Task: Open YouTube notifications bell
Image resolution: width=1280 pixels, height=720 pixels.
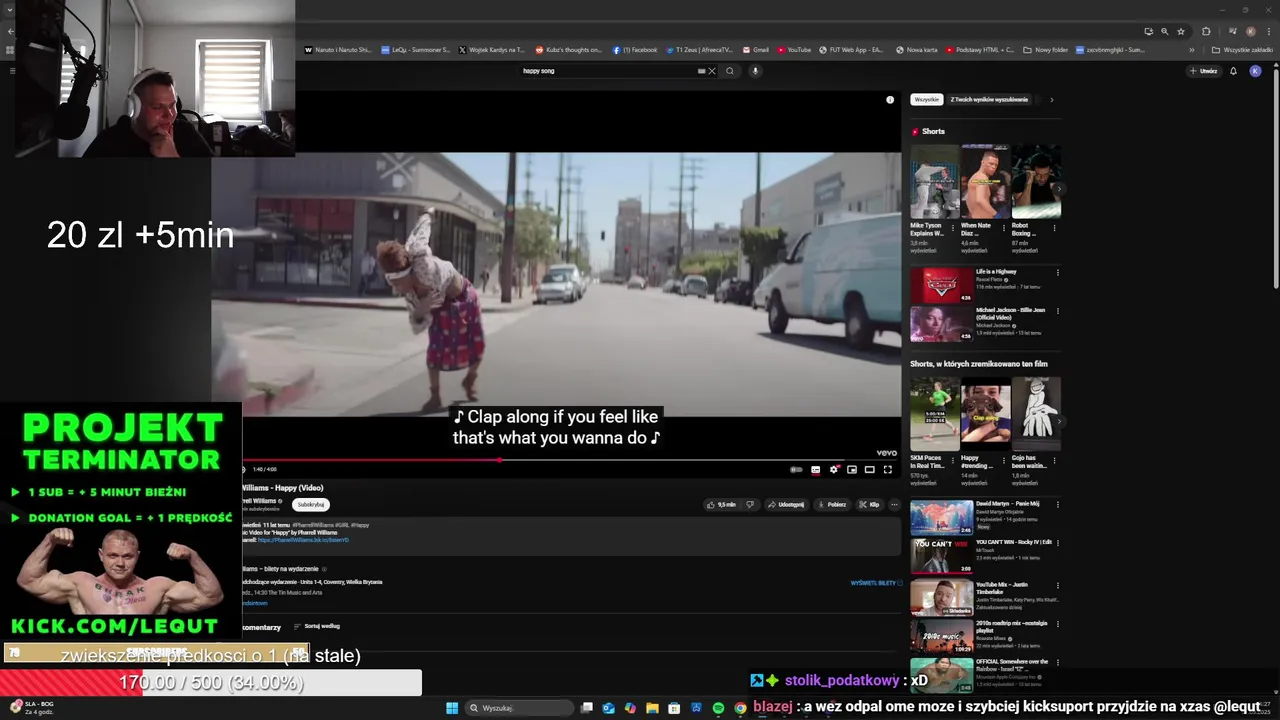Action: (x=1233, y=71)
